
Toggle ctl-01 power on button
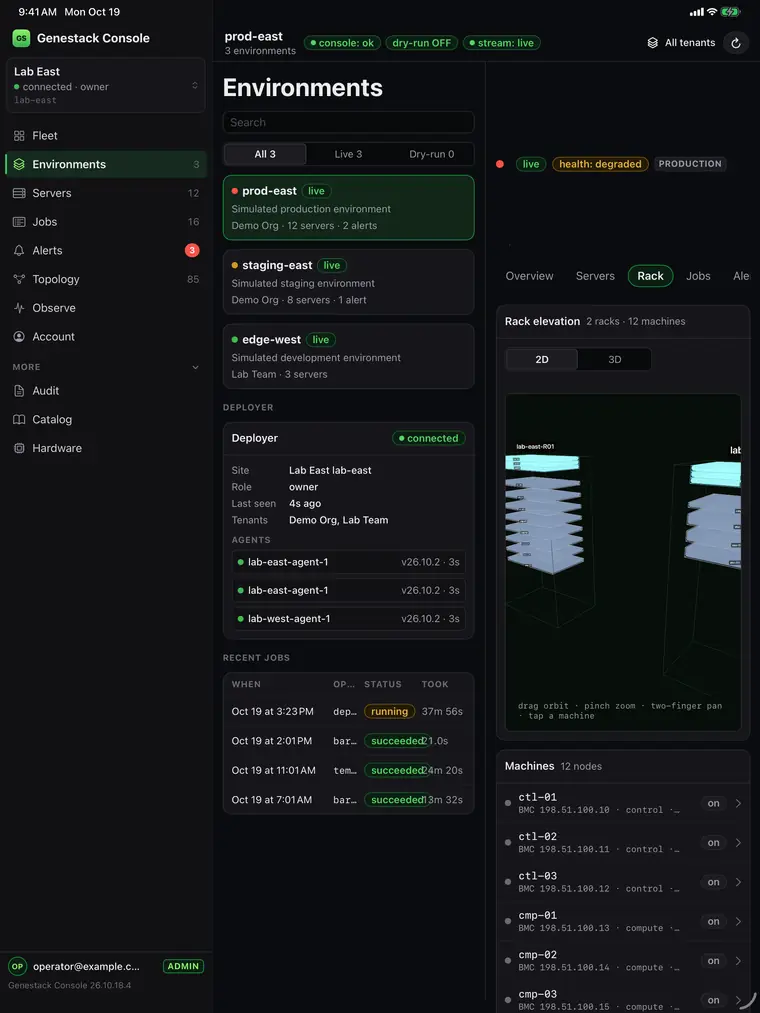(x=713, y=804)
